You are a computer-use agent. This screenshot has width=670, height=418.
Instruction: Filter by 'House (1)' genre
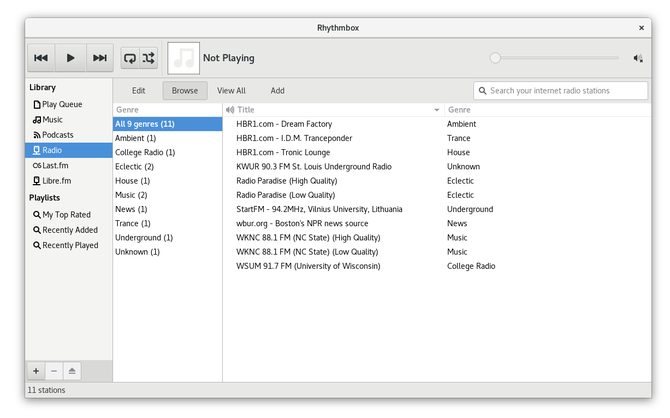(168, 181)
